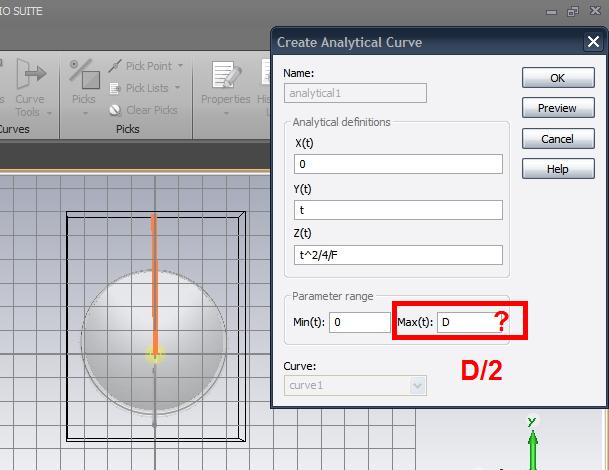The image size is (609, 470).
Task: Click the Clear Picks tool
Action: tap(143, 110)
